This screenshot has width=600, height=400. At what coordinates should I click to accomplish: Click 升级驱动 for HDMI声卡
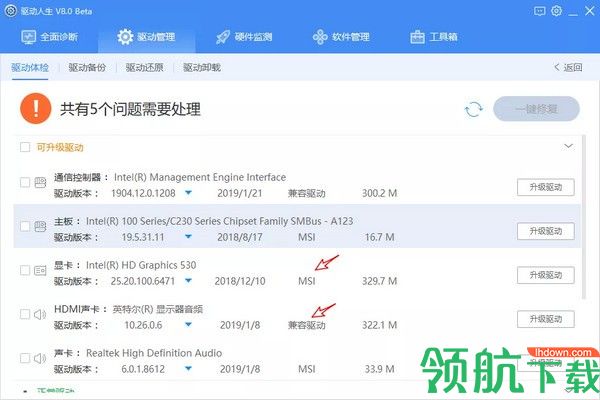[546, 319]
